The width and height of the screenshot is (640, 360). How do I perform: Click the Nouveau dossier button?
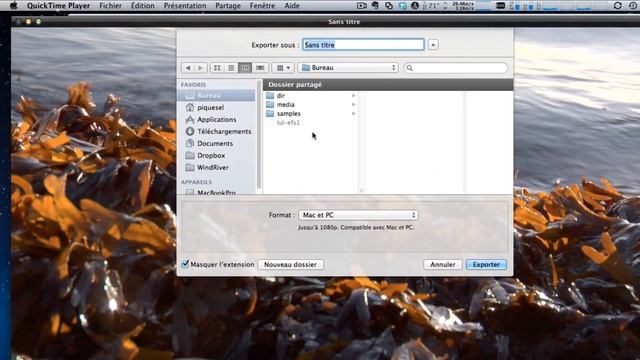tap(290, 264)
